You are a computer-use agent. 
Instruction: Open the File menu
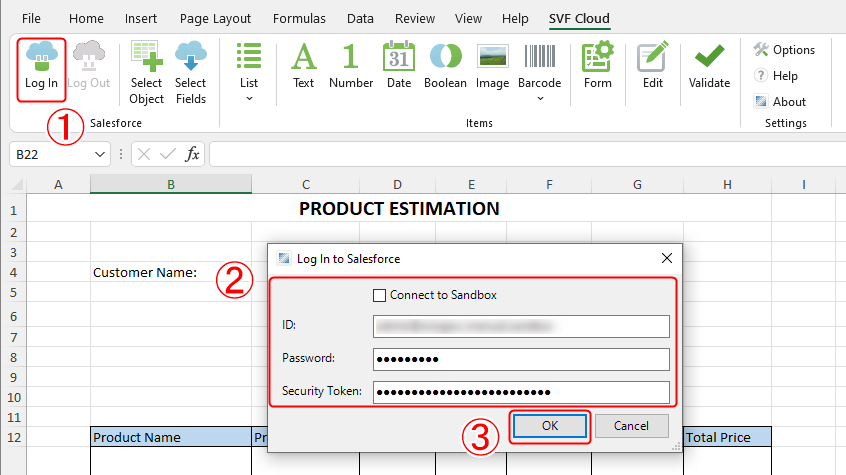[x=31, y=18]
